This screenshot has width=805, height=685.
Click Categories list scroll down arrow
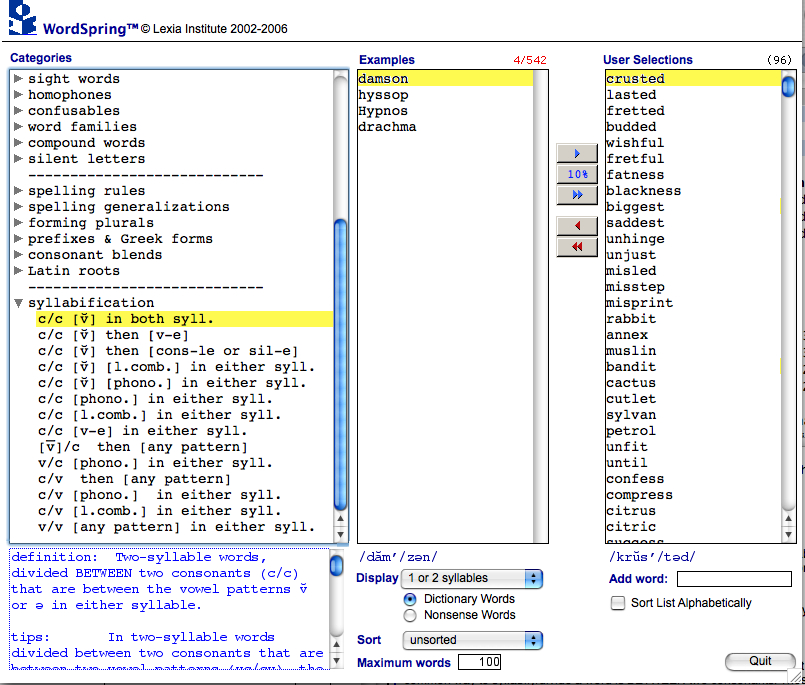(x=340, y=535)
